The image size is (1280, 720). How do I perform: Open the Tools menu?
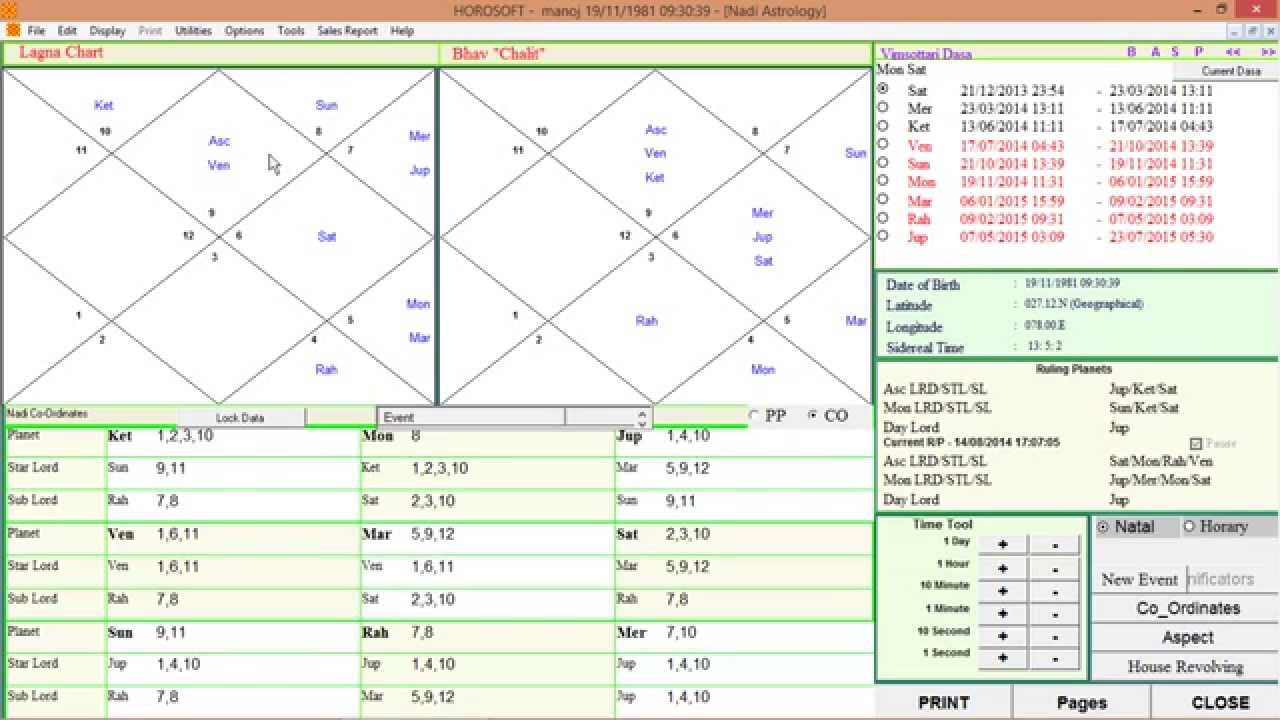291,31
